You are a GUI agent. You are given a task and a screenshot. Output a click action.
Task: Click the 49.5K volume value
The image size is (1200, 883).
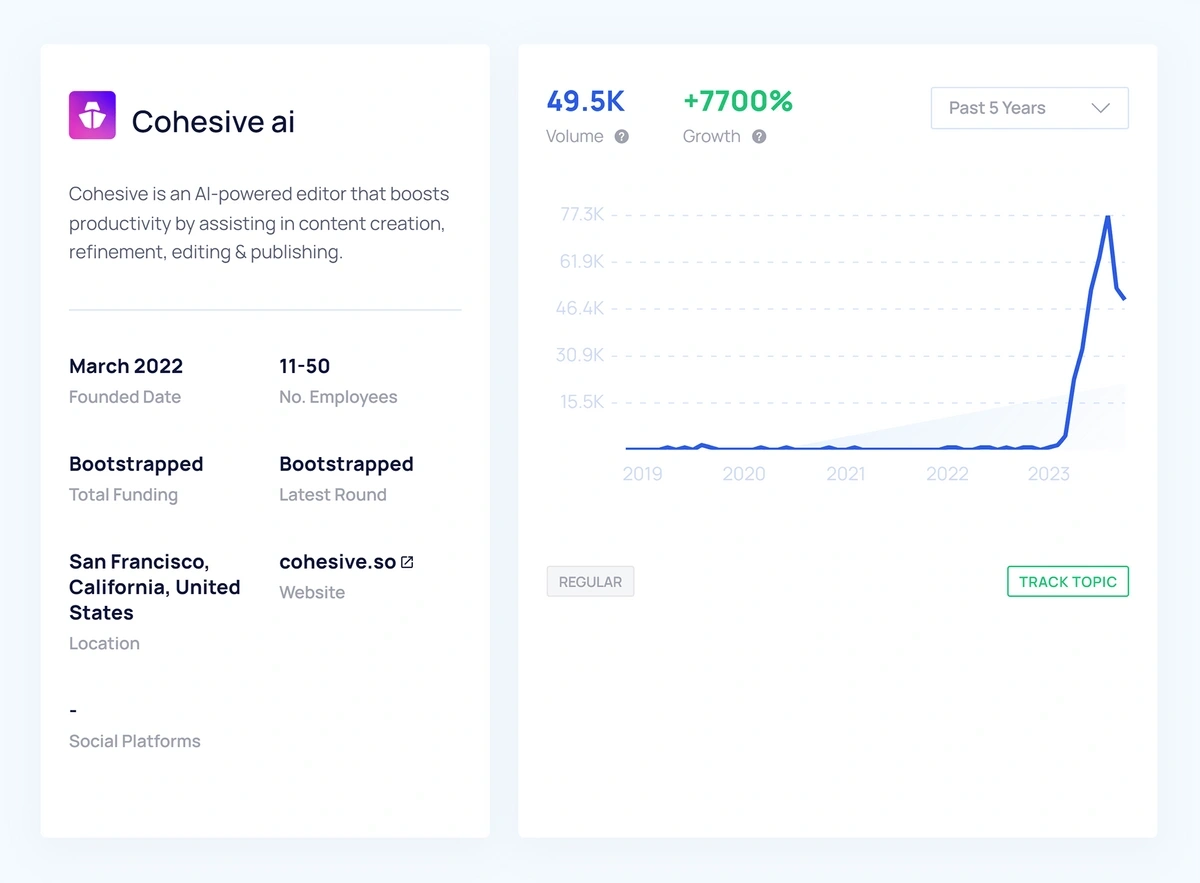[x=585, y=101]
